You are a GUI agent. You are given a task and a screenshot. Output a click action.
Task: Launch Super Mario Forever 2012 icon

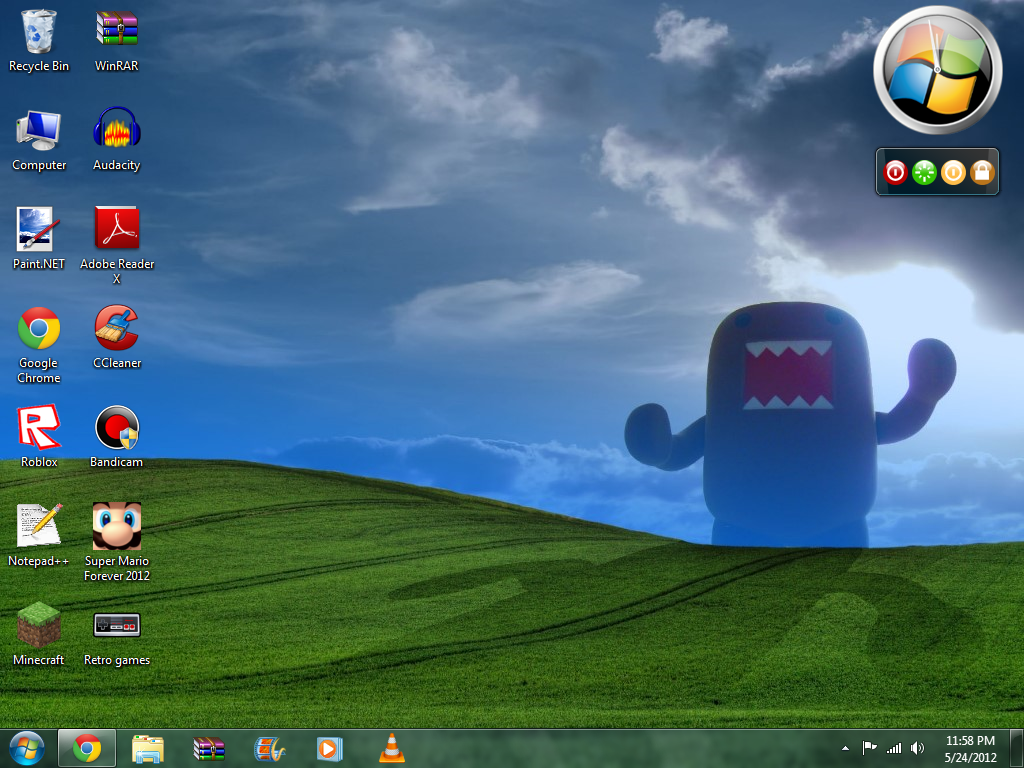point(116,542)
